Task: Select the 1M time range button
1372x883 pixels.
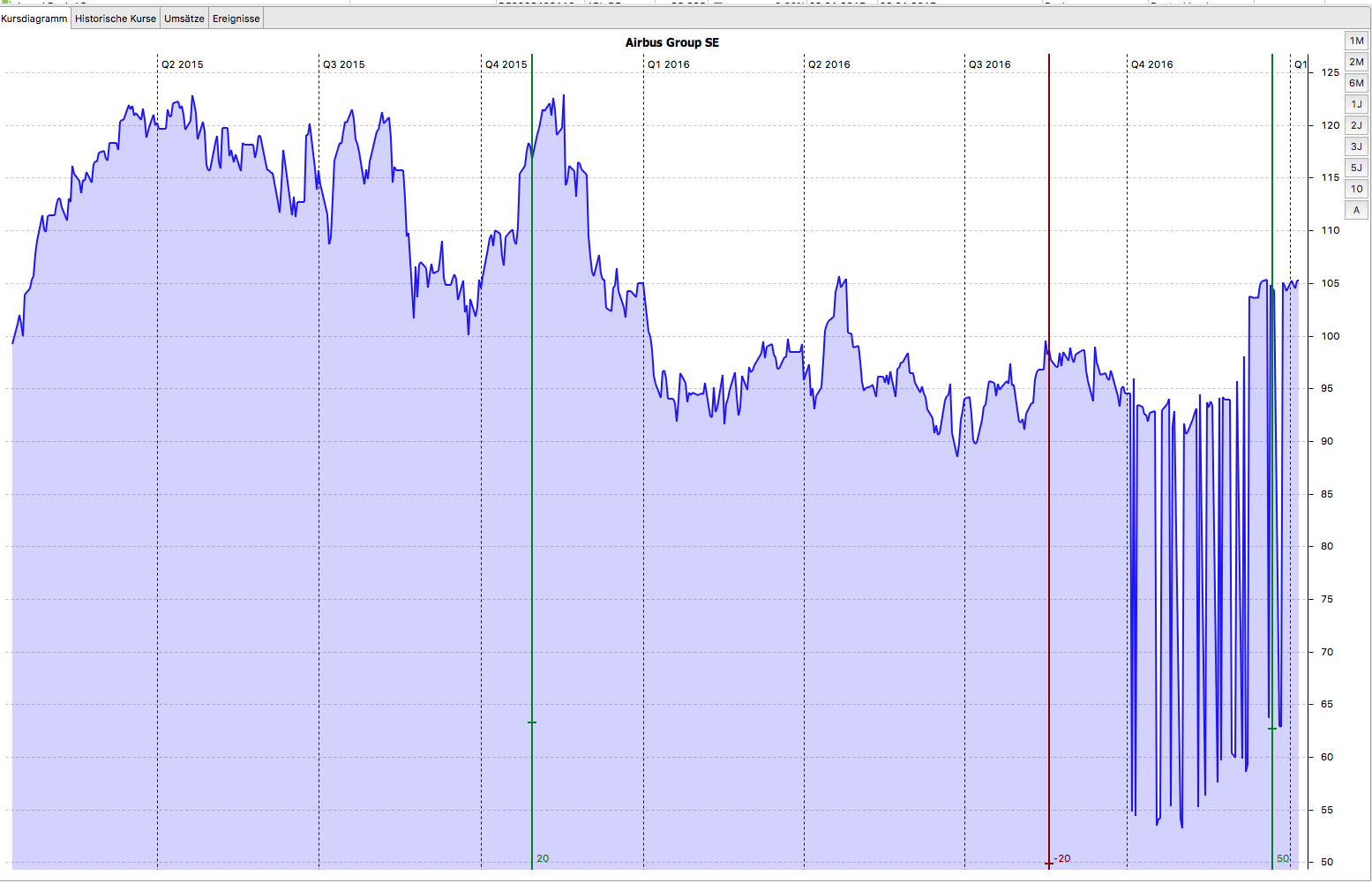Action: pyautogui.click(x=1356, y=41)
